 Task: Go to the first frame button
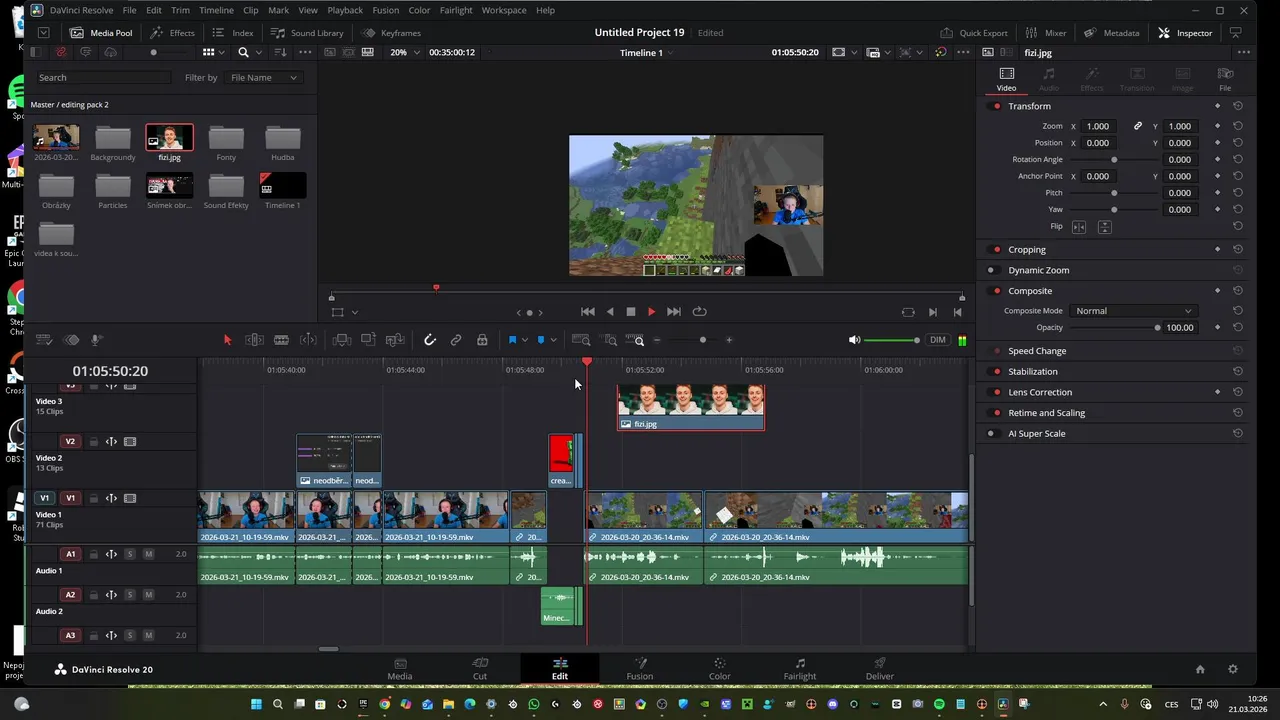(588, 312)
